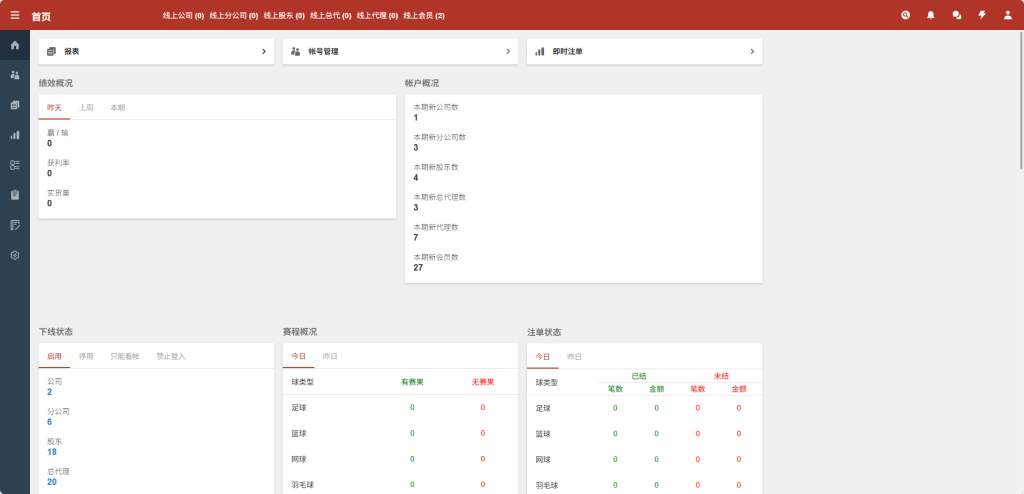Viewport: 1024px width, 494px height.
Task: Expand the 报表 card chevron
Action: (x=264, y=51)
